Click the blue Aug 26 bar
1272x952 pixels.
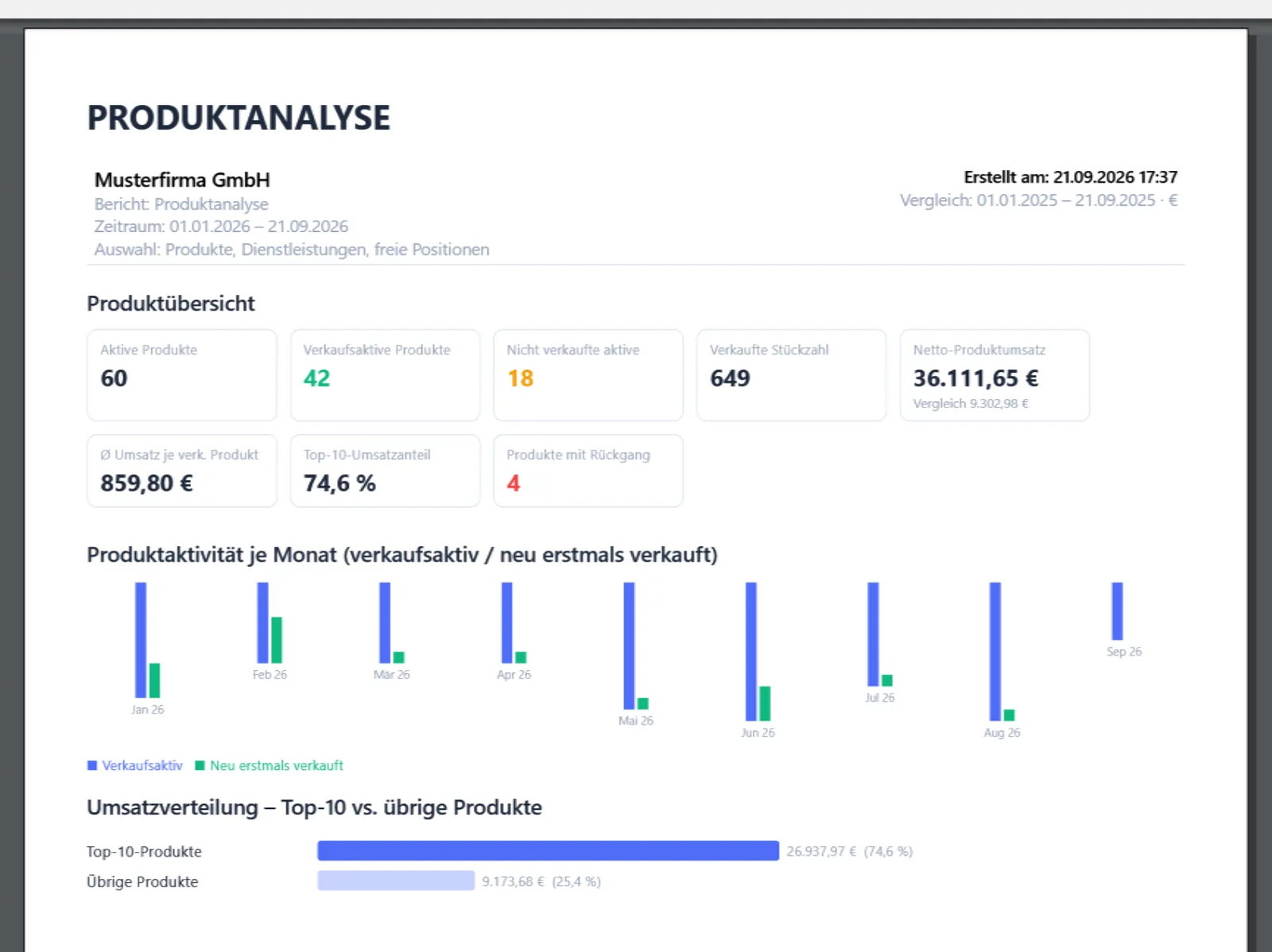pos(995,652)
